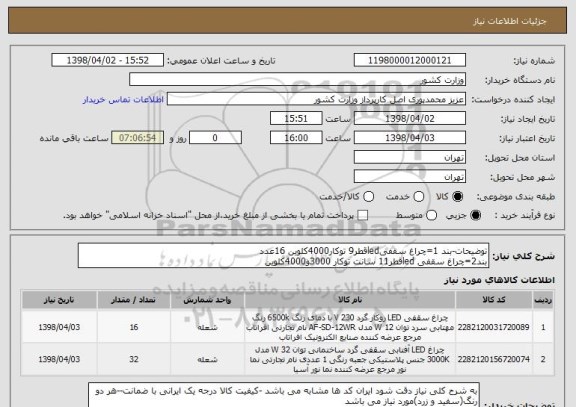Click the استان محل تحویل field تهران
Viewport: 576px width, 407px height.
(410, 158)
